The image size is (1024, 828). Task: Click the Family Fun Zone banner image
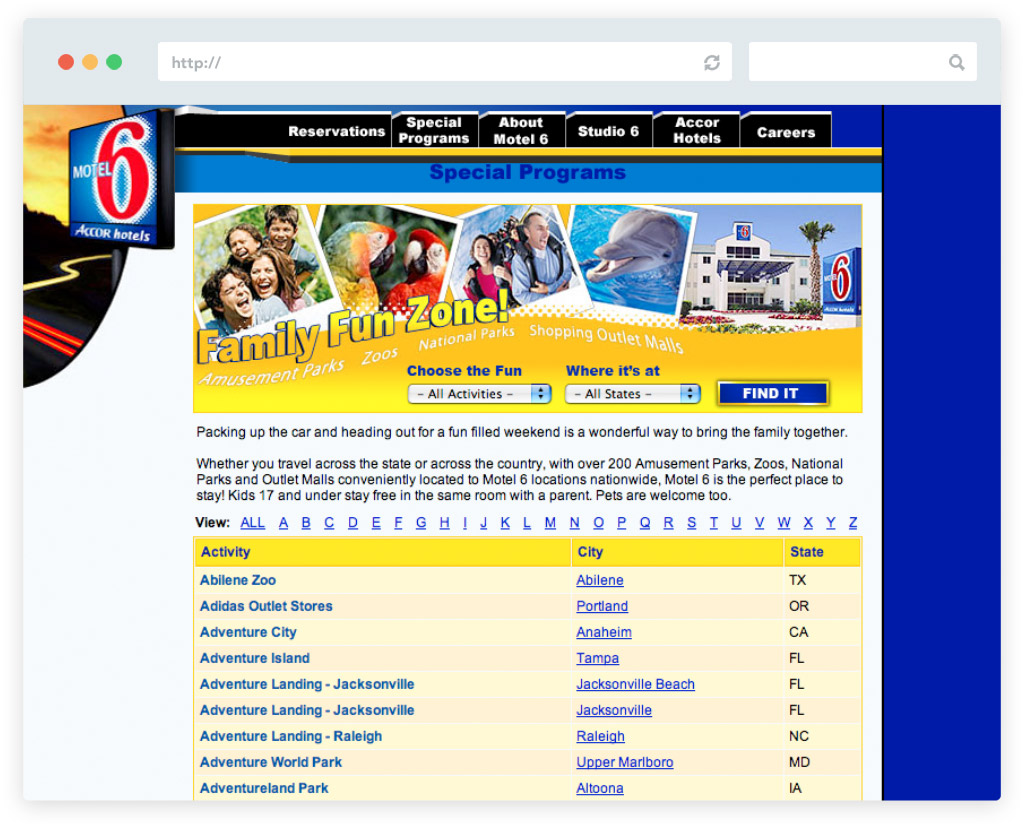pos(527,308)
